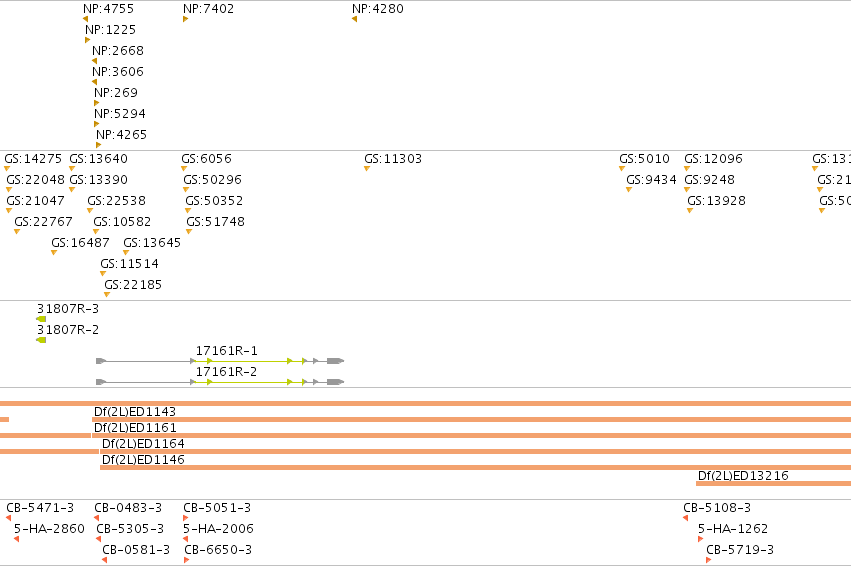Select the NP:3606 insertion
851x566 pixels.
118,72
